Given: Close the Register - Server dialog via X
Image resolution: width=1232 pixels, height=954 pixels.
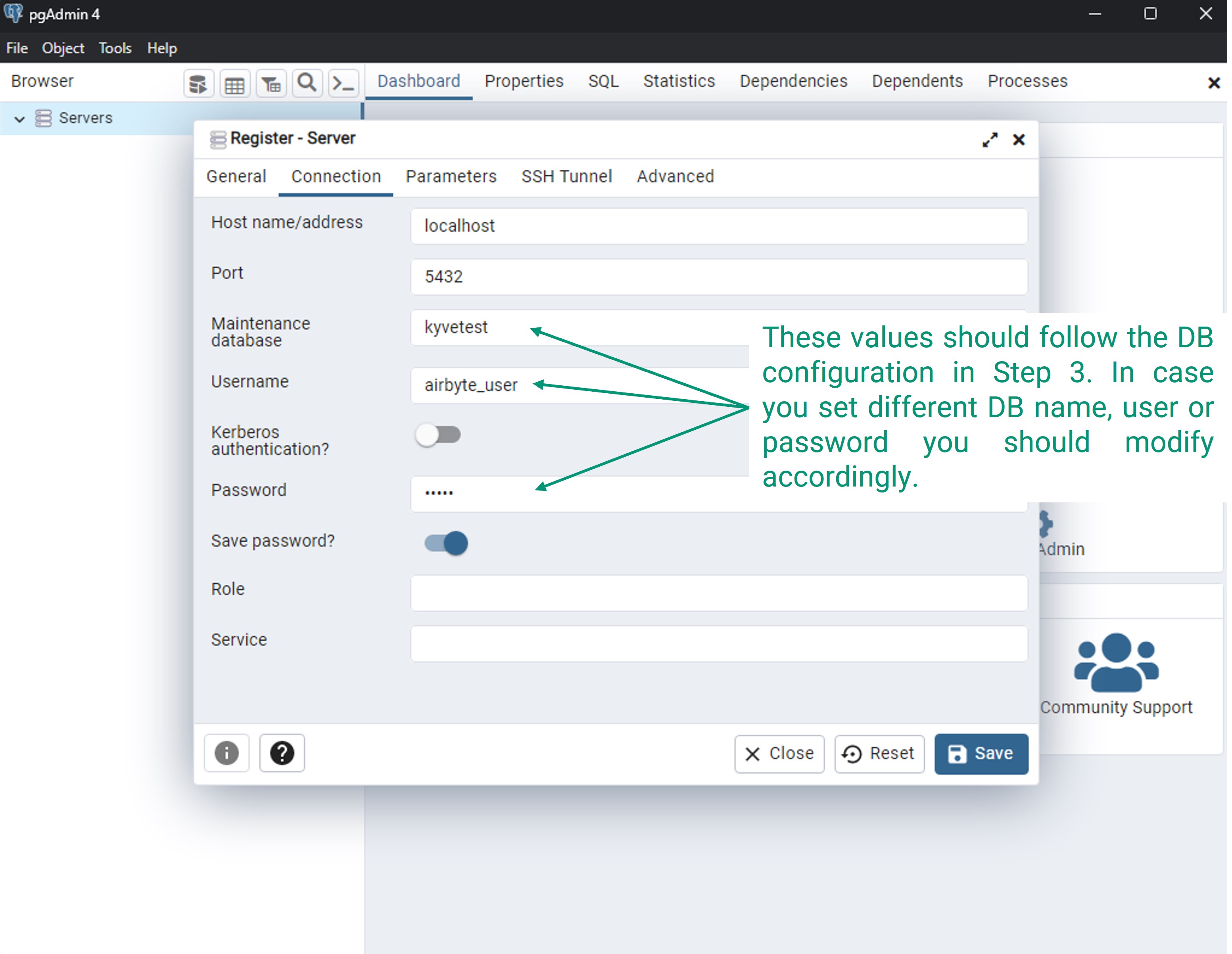Looking at the screenshot, I should pyautogui.click(x=1019, y=140).
